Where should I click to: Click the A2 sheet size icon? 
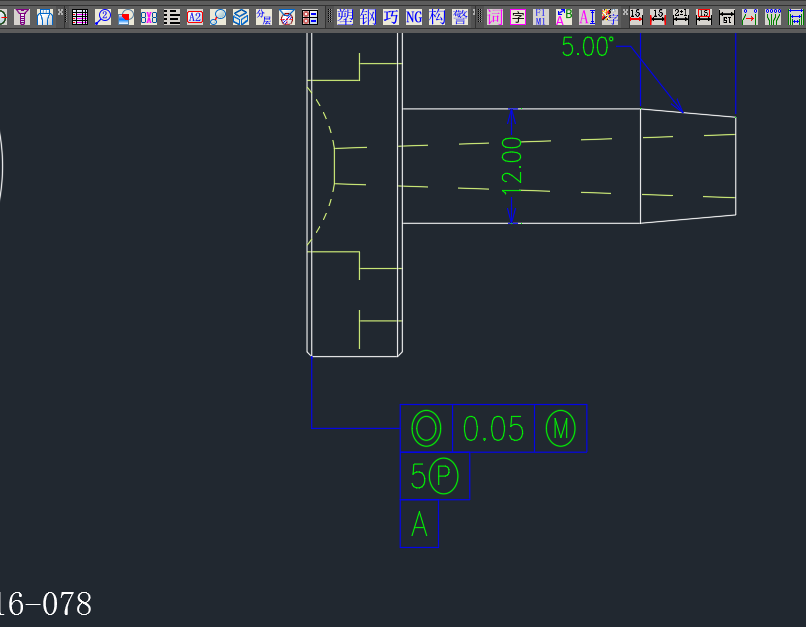[x=194, y=17]
